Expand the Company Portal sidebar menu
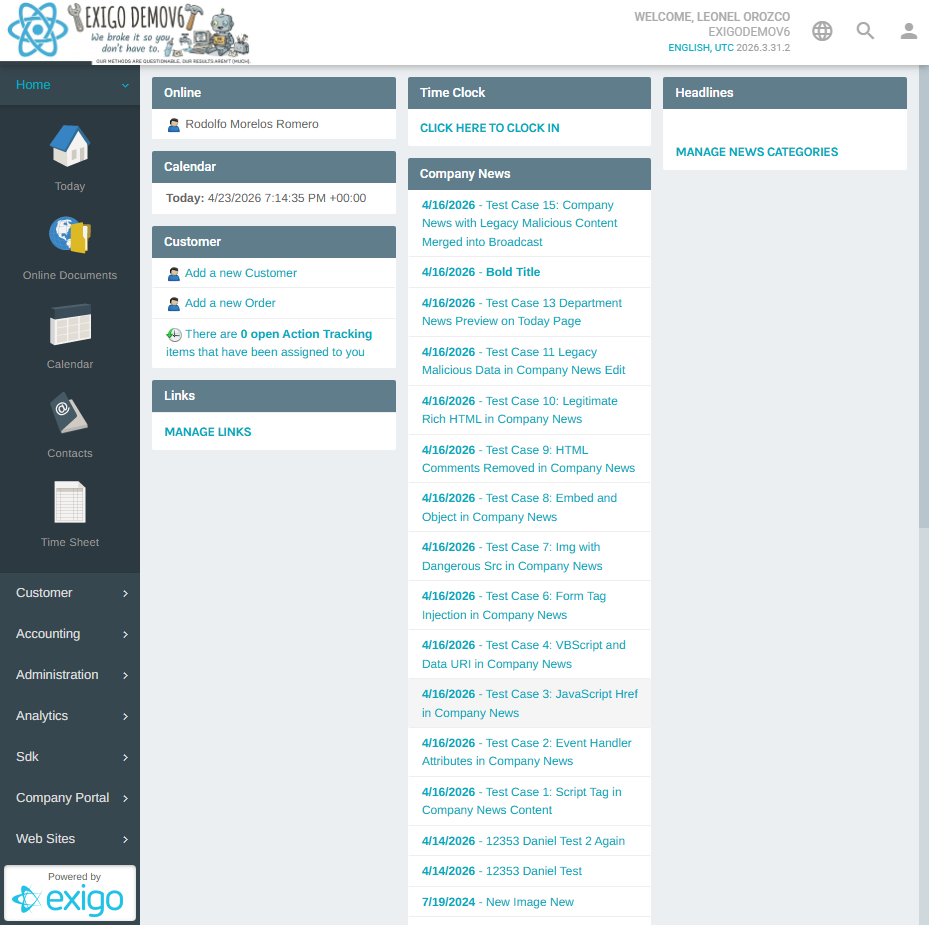Viewport: 929px width, 925px height. 70,798
